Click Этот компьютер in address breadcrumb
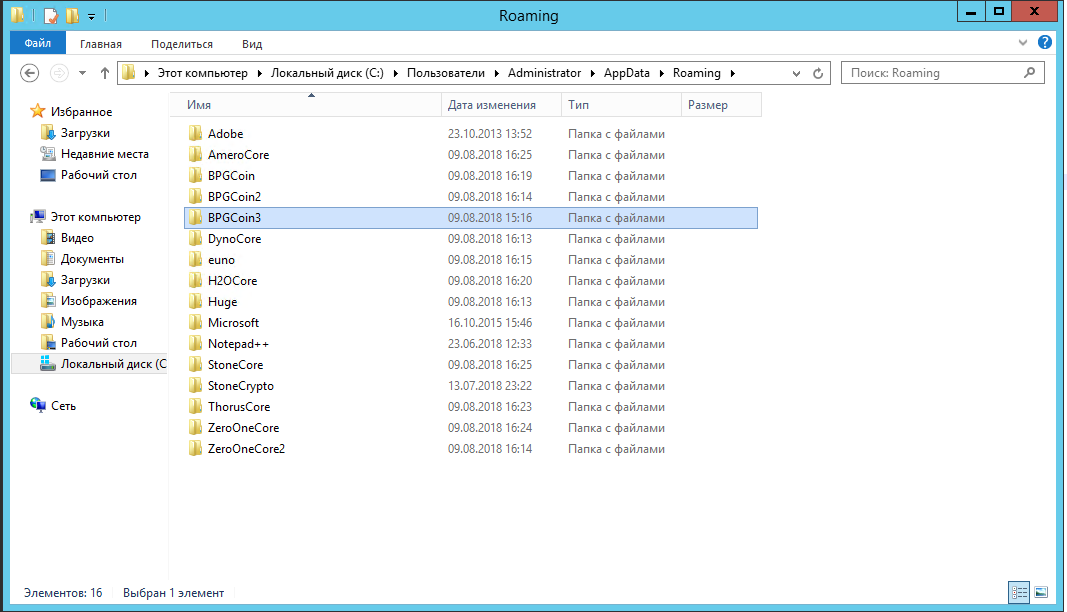 (203, 73)
